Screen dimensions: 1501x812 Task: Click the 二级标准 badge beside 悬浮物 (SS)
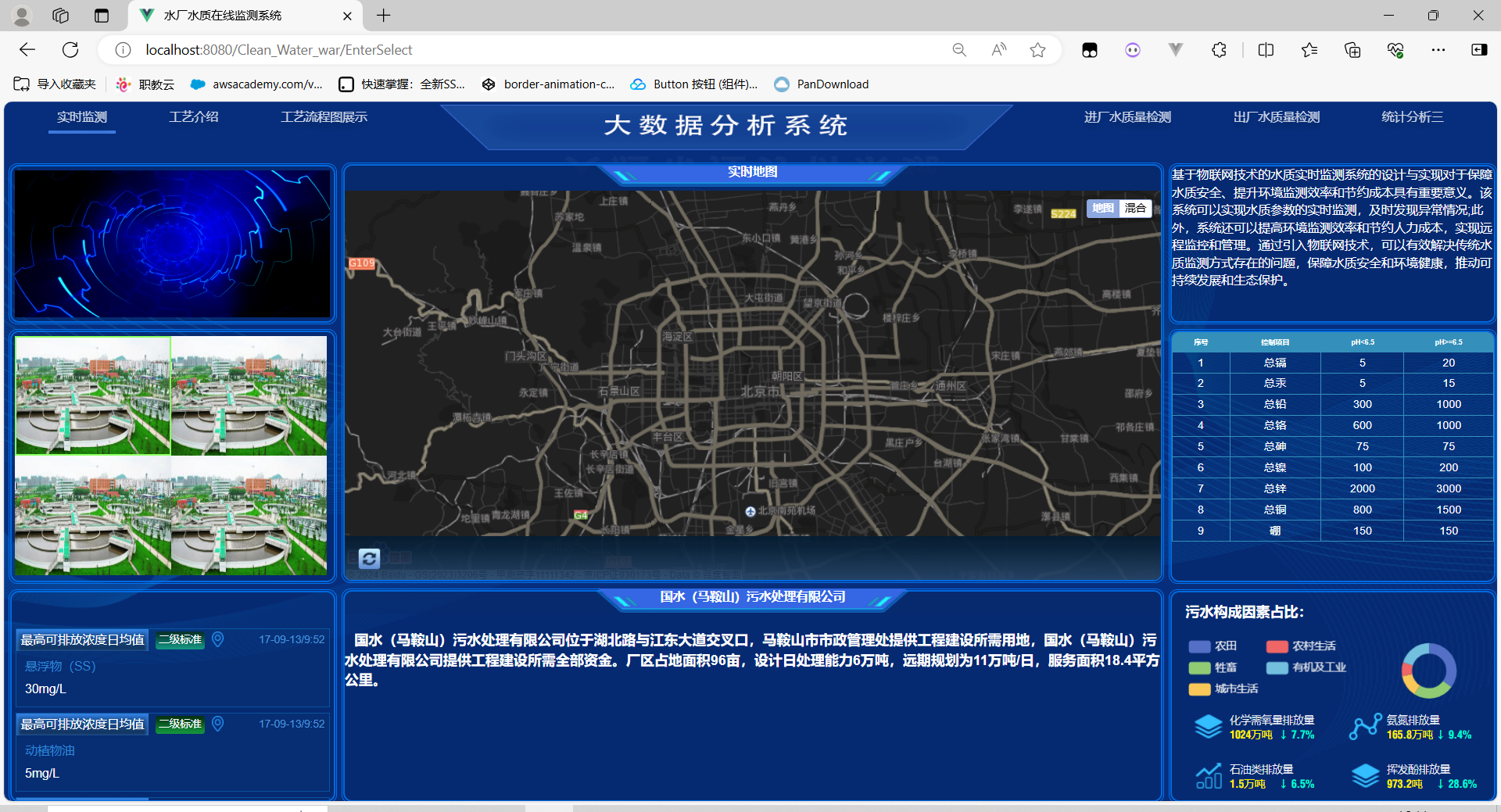pyautogui.click(x=181, y=639)
